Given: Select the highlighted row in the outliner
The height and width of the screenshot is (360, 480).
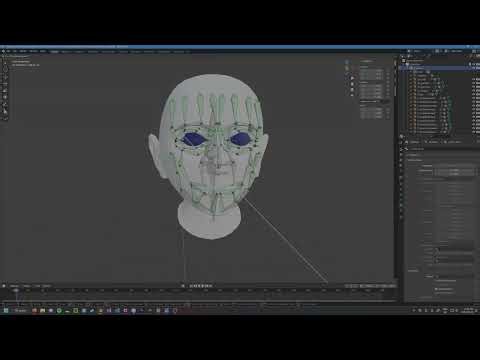Looking at the screenshot, I should [x=439, y=68].
